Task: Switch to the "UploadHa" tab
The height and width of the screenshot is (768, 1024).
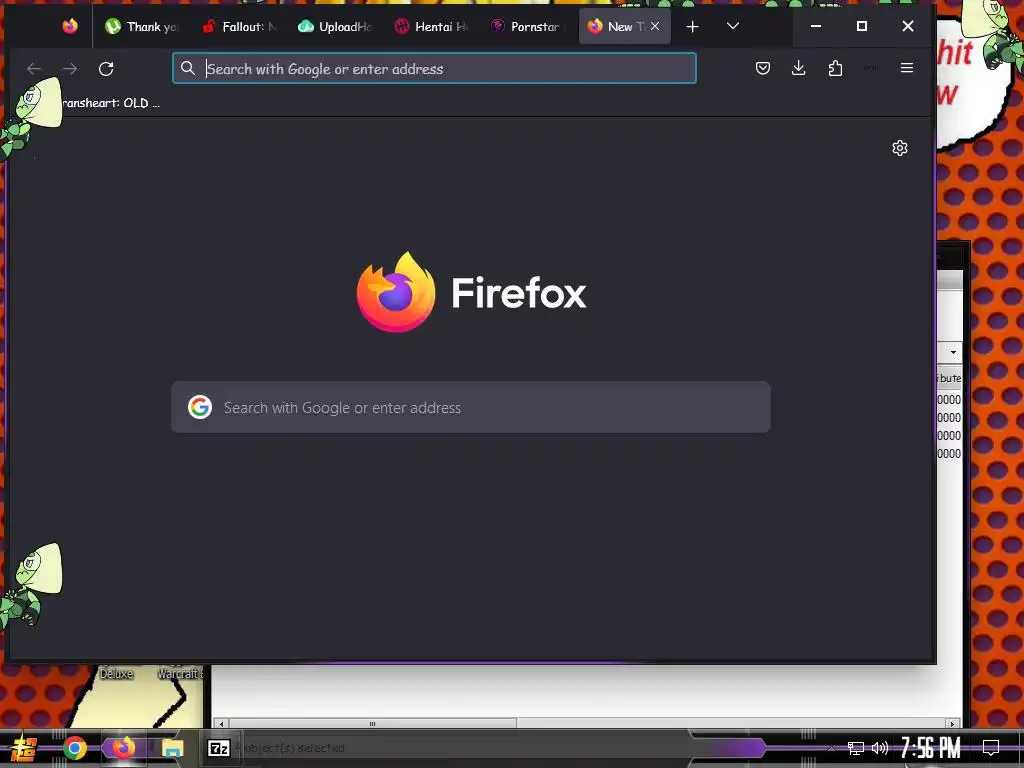Action: click(x=335, y=26)
